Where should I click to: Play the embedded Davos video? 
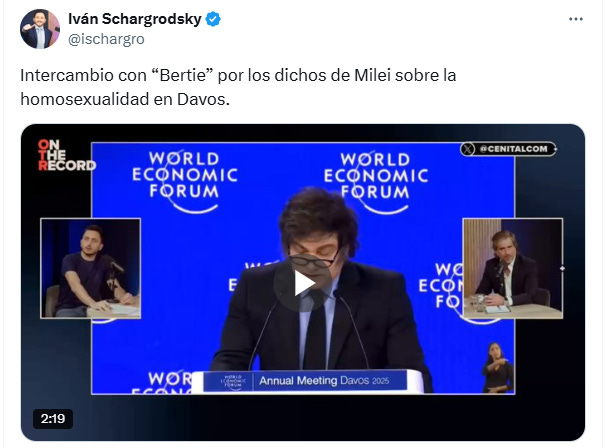(x=303, y=283)
